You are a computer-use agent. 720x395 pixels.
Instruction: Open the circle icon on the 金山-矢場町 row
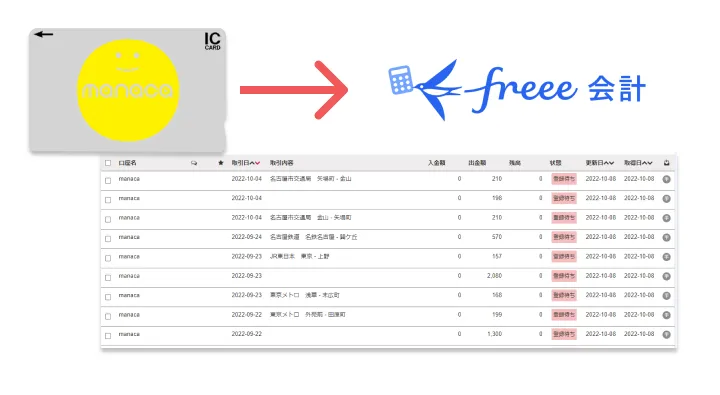[x=666, y=218]
